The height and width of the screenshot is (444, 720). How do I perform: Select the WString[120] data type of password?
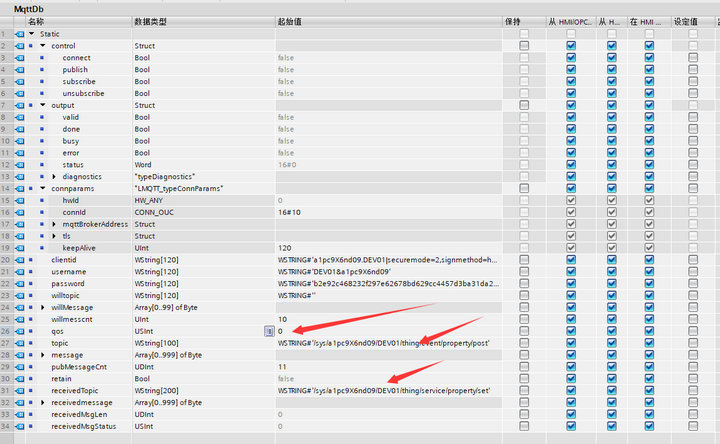coord(156,283)
